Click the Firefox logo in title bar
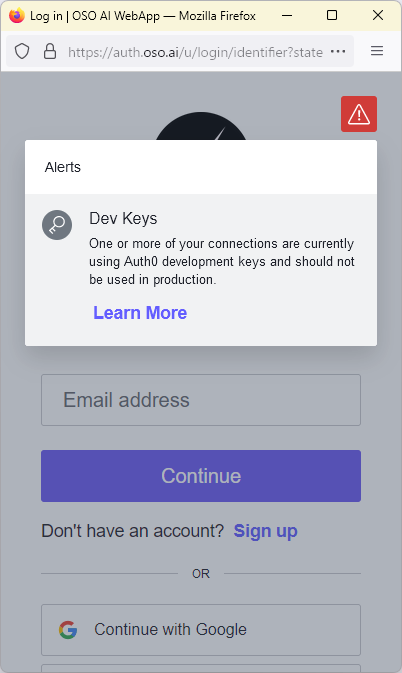 (17, 15)
